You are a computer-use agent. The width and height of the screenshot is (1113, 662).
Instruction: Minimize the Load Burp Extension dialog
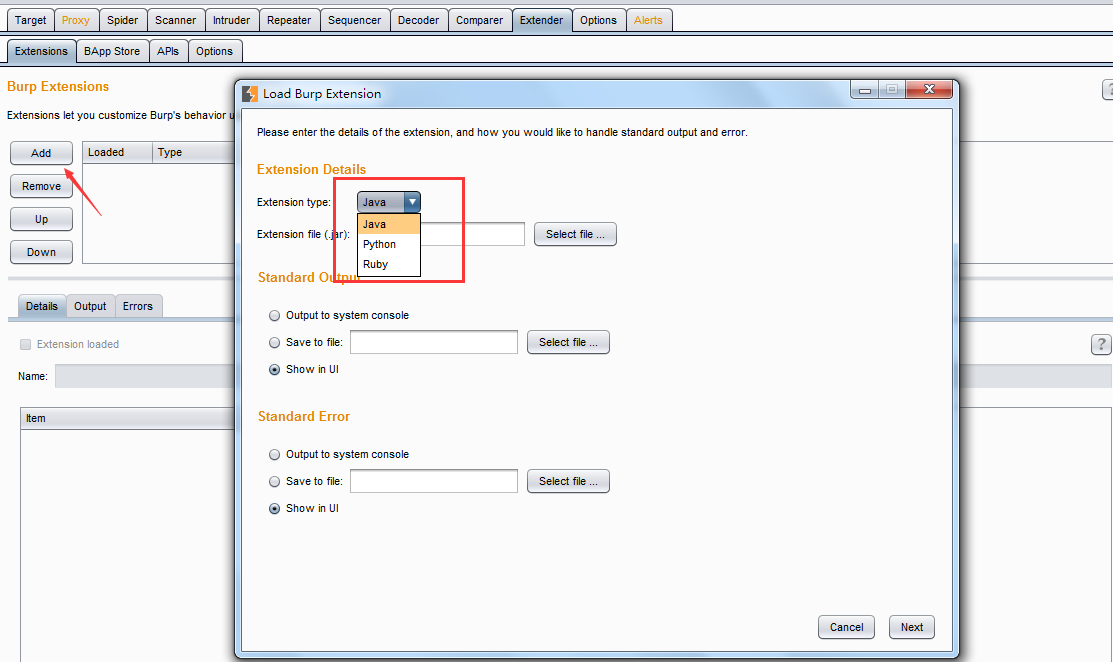(x=865, y=89)
